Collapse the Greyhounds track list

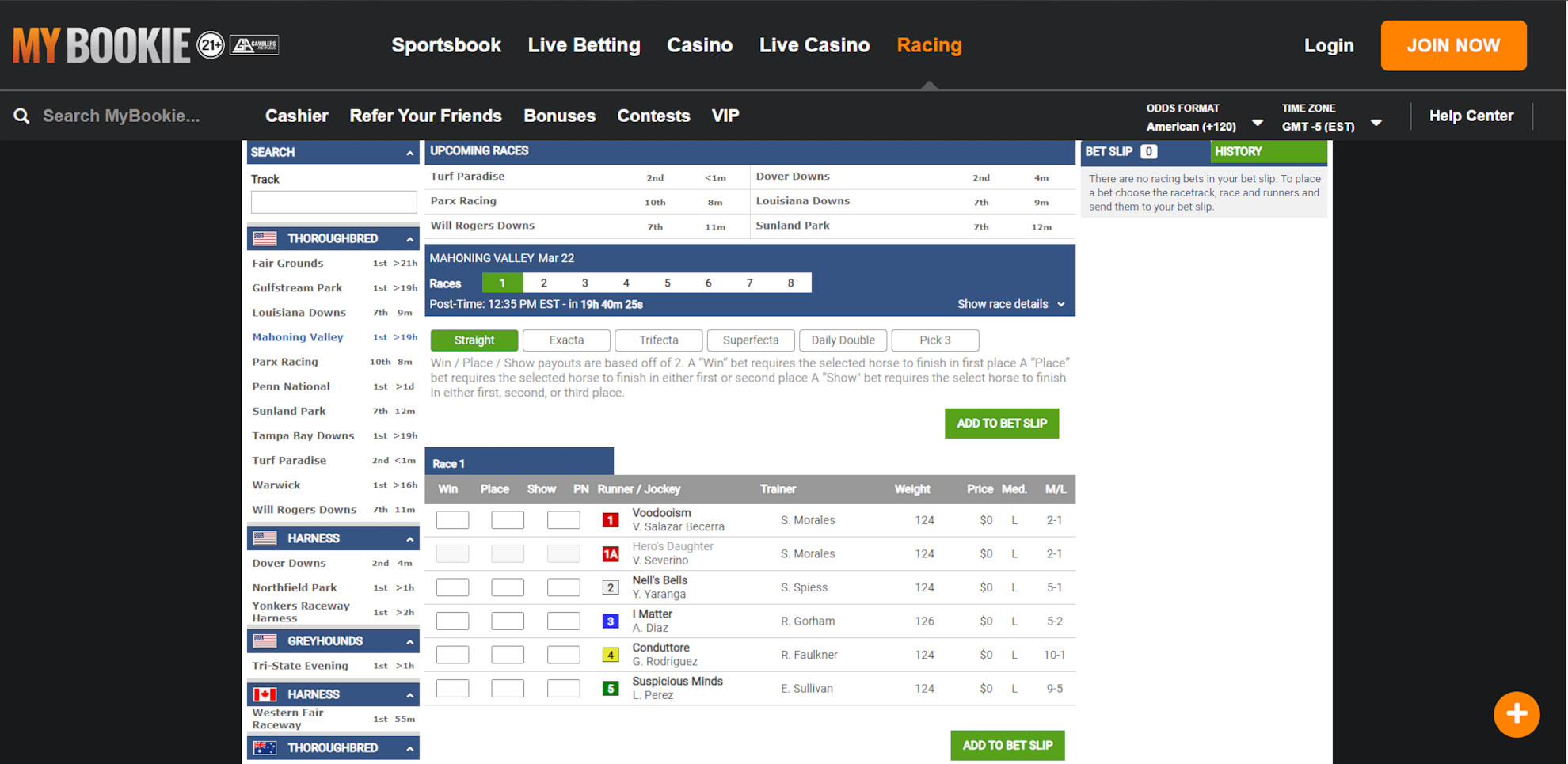click(x=409, y=642)
